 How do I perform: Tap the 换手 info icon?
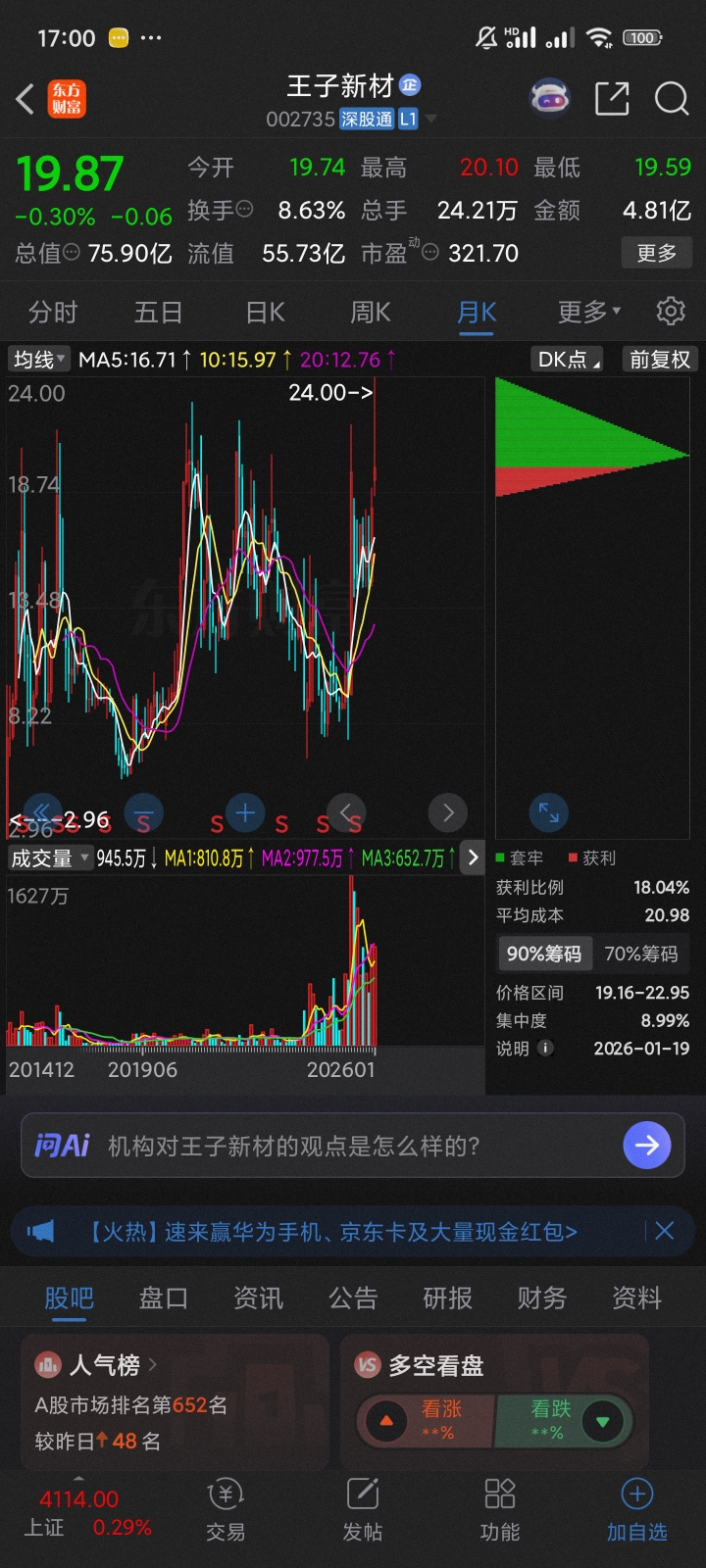(245, 209)
